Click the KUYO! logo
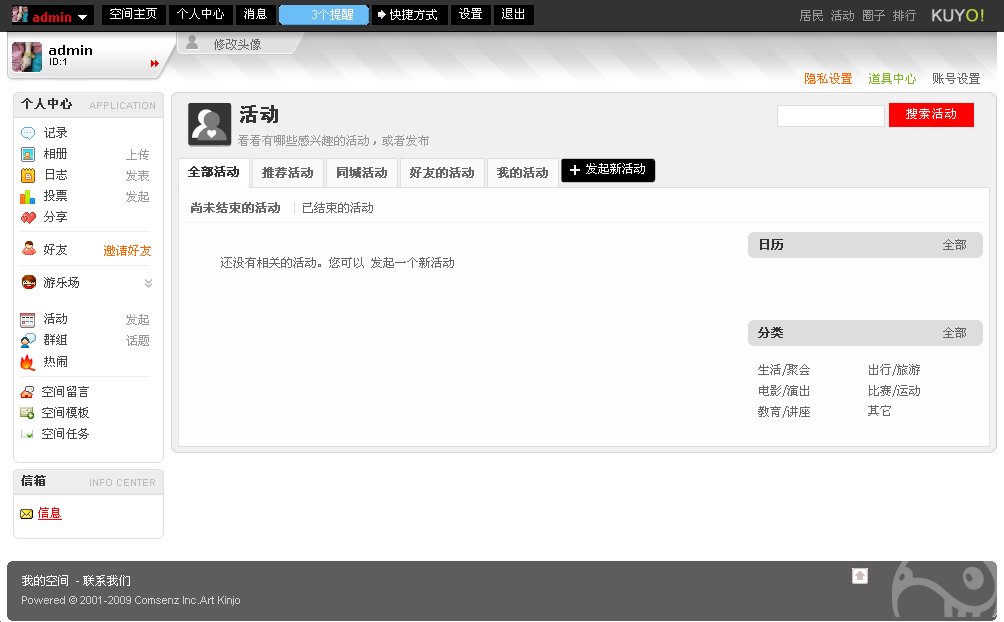The image size is (1004, 622). [957, 15]
